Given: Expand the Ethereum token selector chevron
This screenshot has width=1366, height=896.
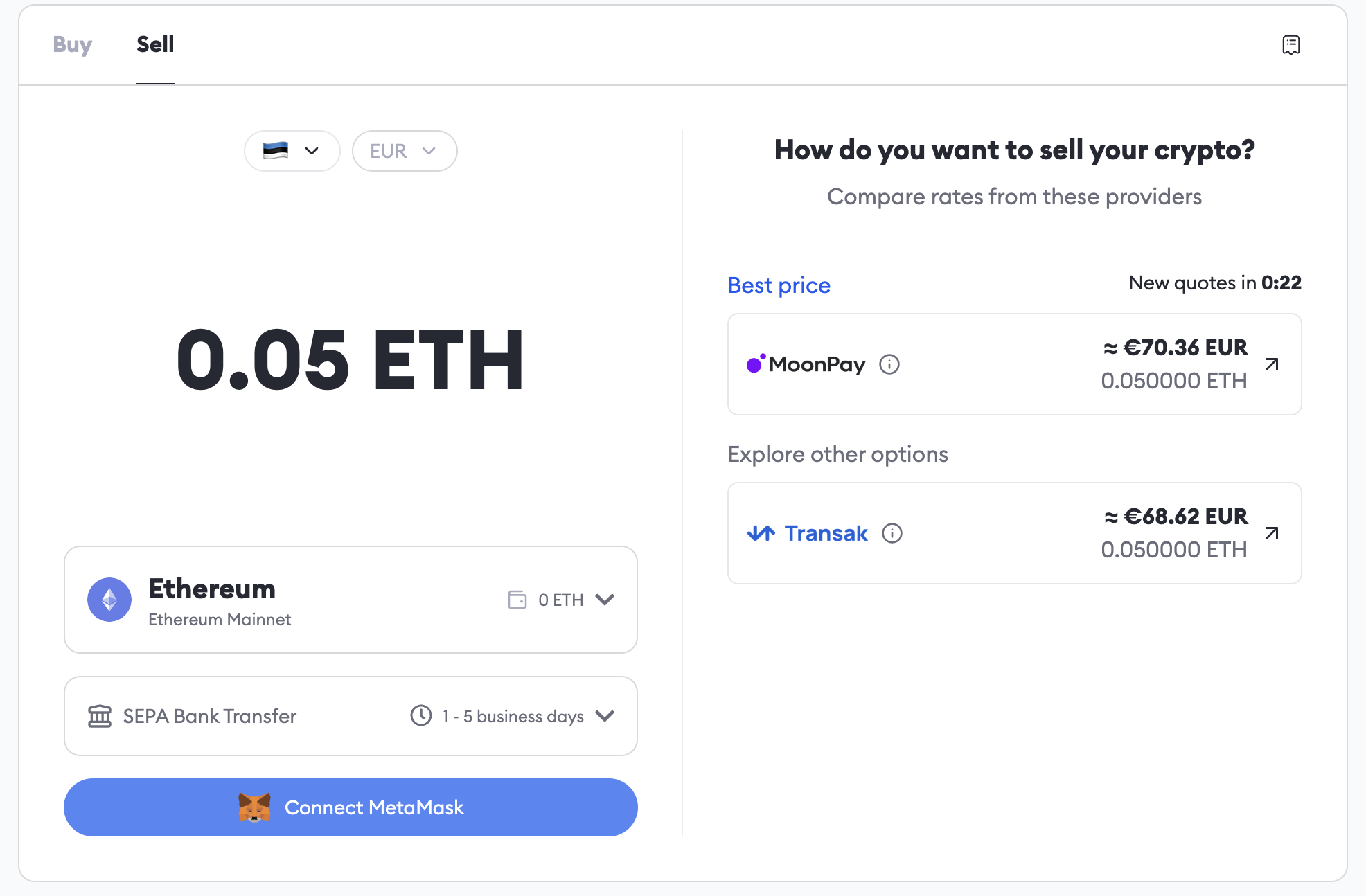Looking at the screenshot, I should click(605, 600).
